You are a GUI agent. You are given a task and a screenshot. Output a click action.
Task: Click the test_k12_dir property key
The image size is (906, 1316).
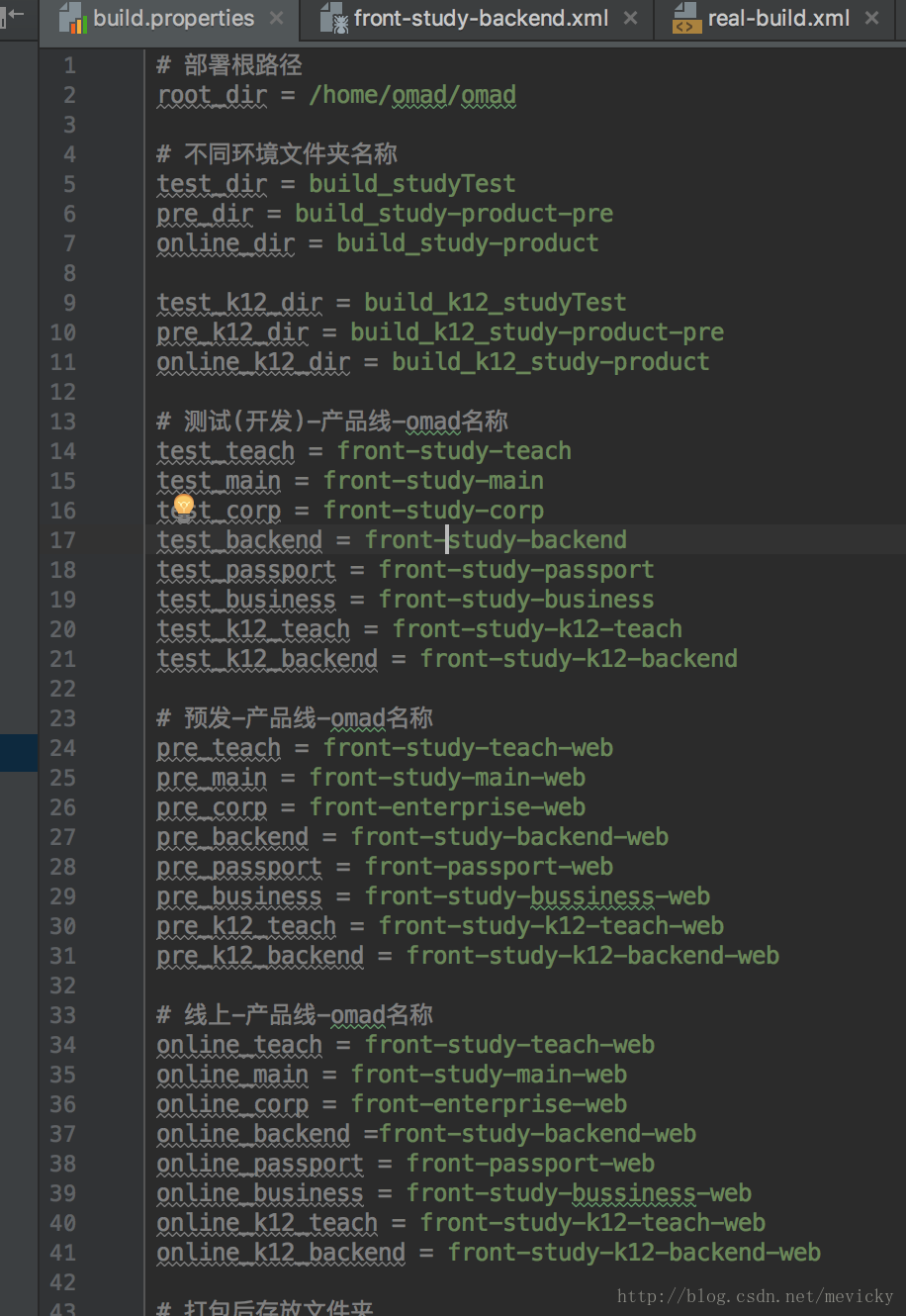tap(239, 303)
